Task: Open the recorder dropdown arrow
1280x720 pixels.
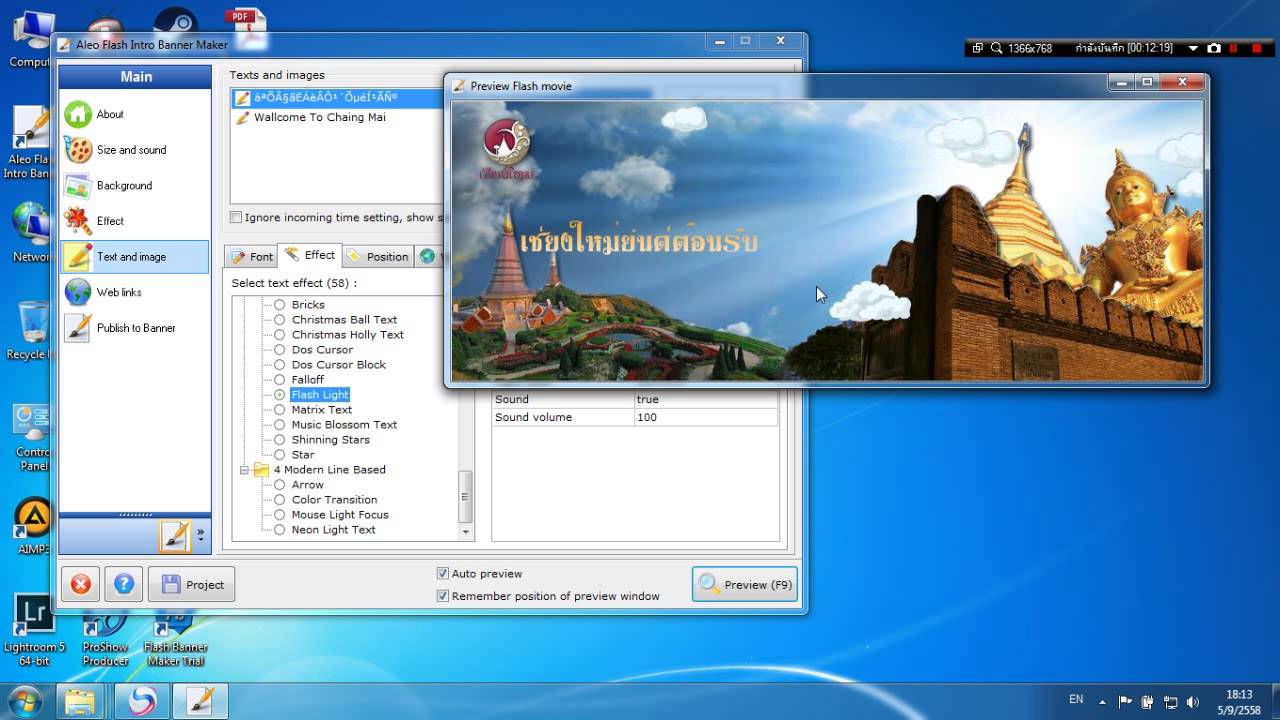Action: pos(1193,48)
